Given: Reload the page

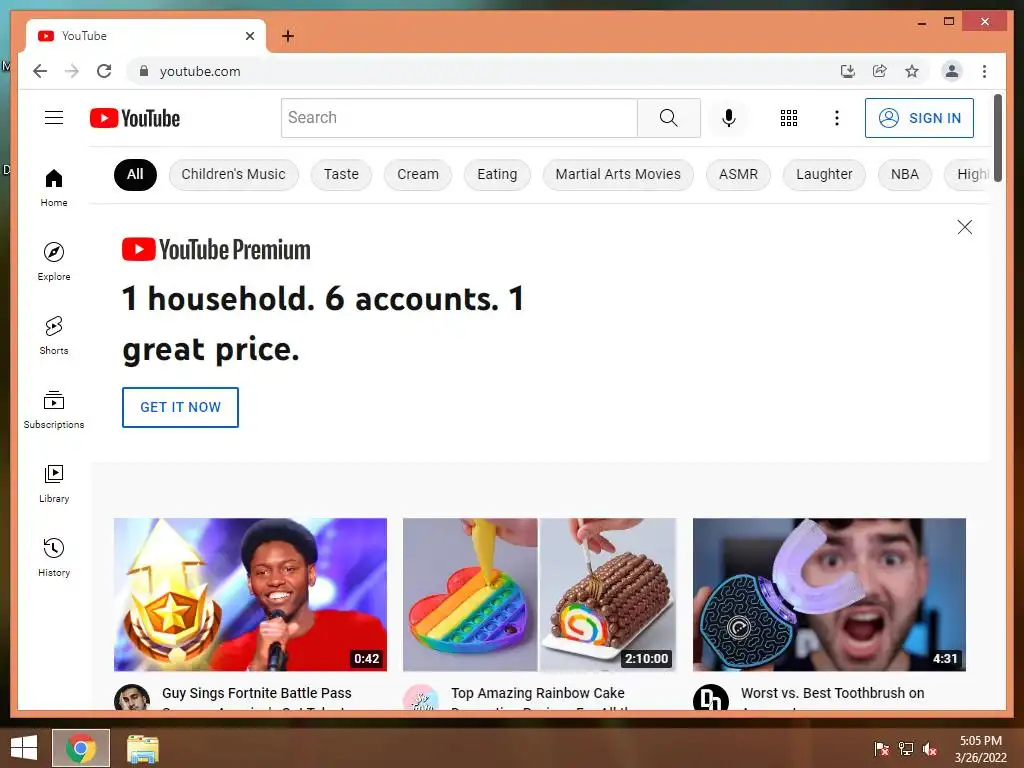Looking at the screenshot, I should click(x=104, y=71).
